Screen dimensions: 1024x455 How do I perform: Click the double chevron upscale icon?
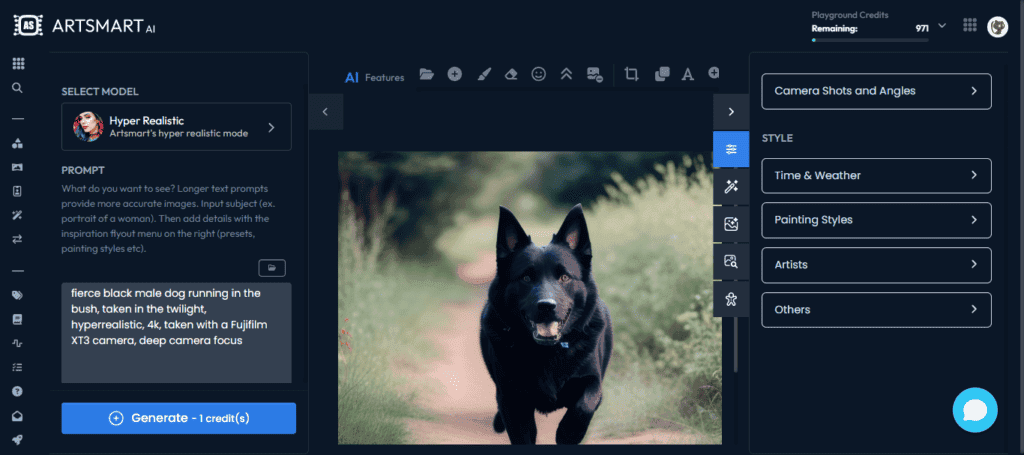566,74
